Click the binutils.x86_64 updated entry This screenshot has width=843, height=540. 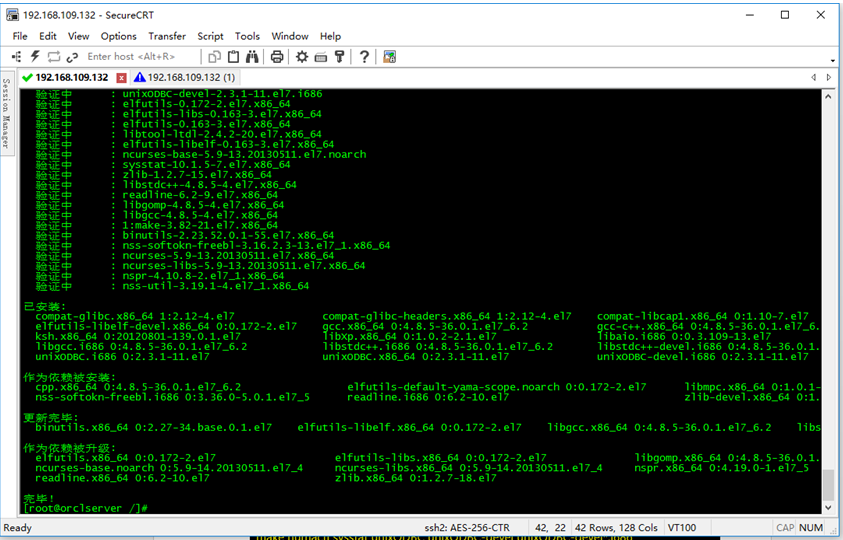coord(154,427)
